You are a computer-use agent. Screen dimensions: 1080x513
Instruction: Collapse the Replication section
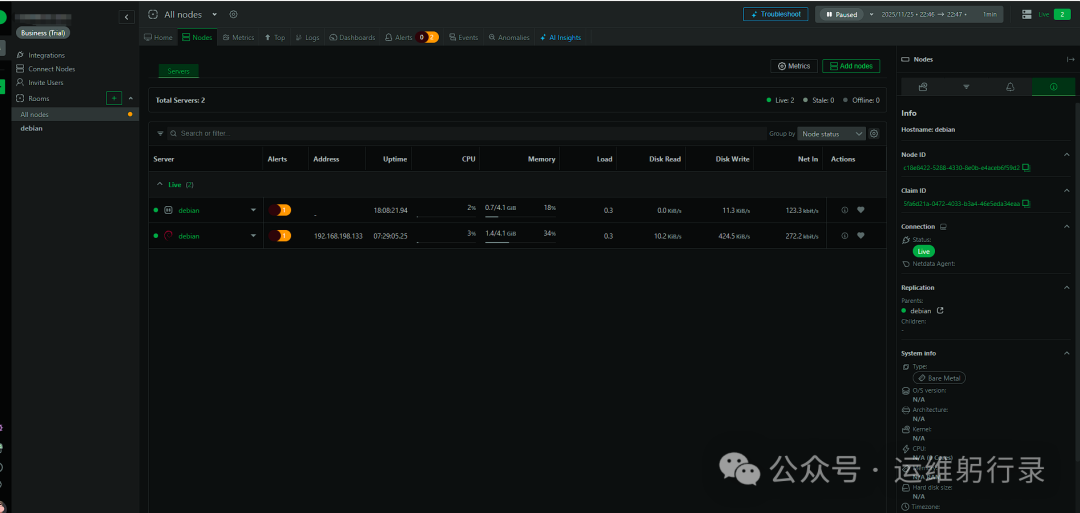click(x=1066, y=288)
